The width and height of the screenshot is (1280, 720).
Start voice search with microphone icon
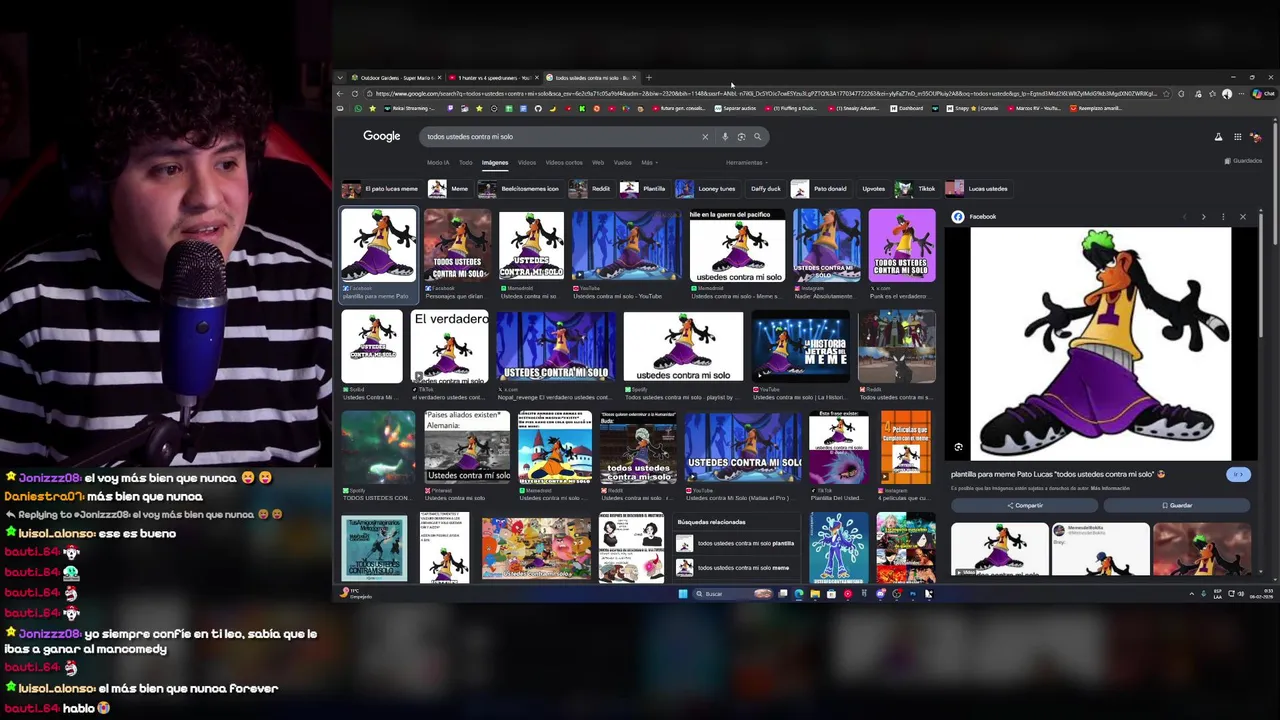coord(725,137)
